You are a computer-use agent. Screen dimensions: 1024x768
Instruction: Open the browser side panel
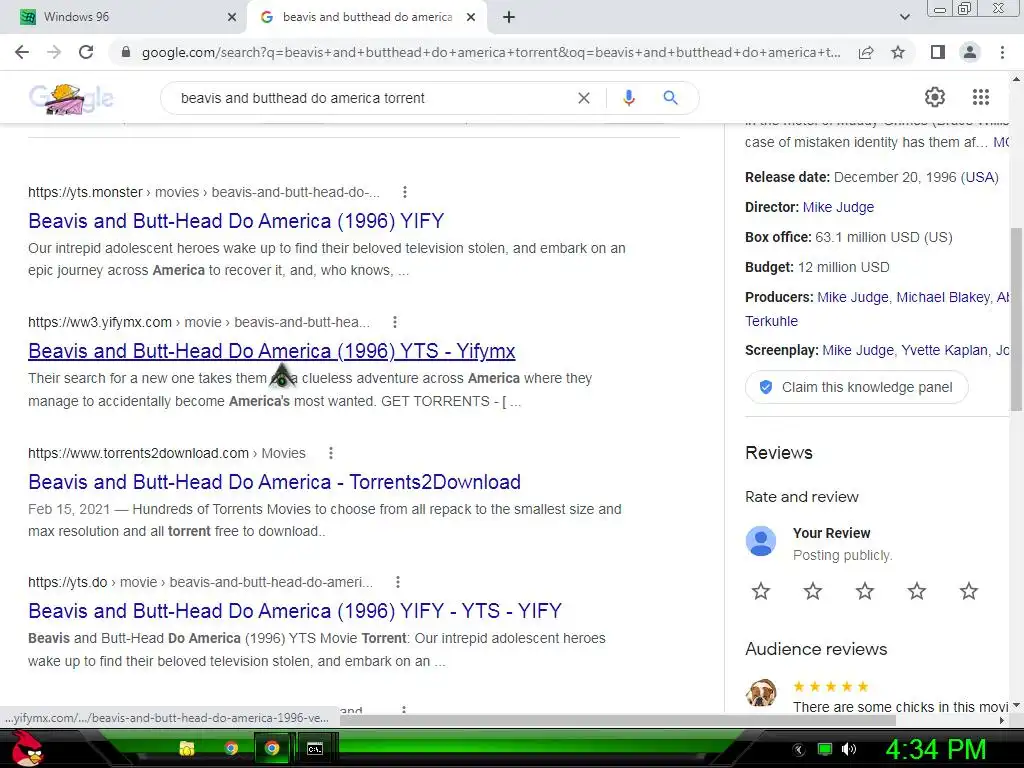point(937,52)
